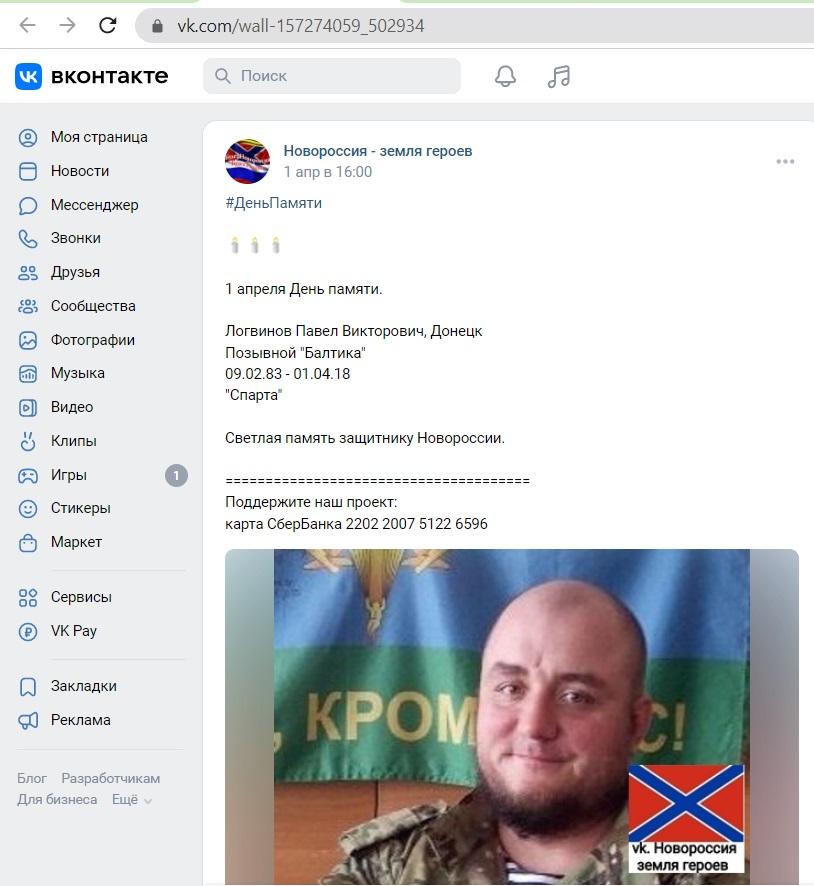Open the Calls phone icon
Viewport: 814px width, 886px height.
coord(28,238)
